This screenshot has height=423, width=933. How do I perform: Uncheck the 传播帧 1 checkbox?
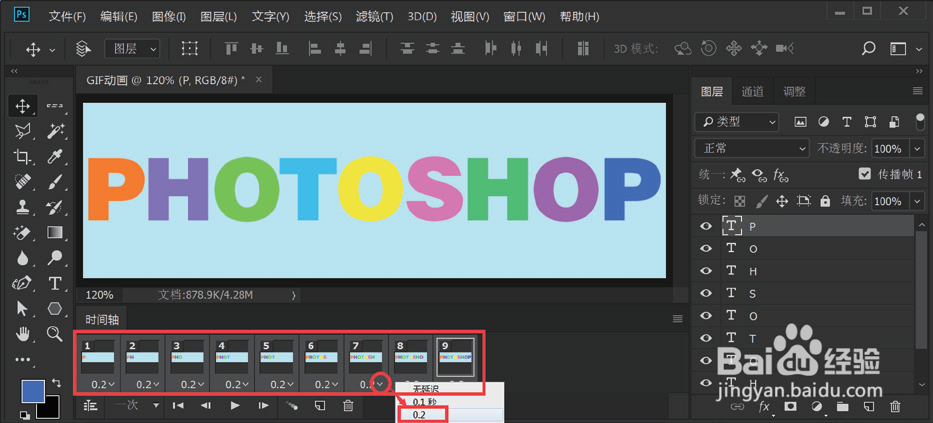pos(865,174)
